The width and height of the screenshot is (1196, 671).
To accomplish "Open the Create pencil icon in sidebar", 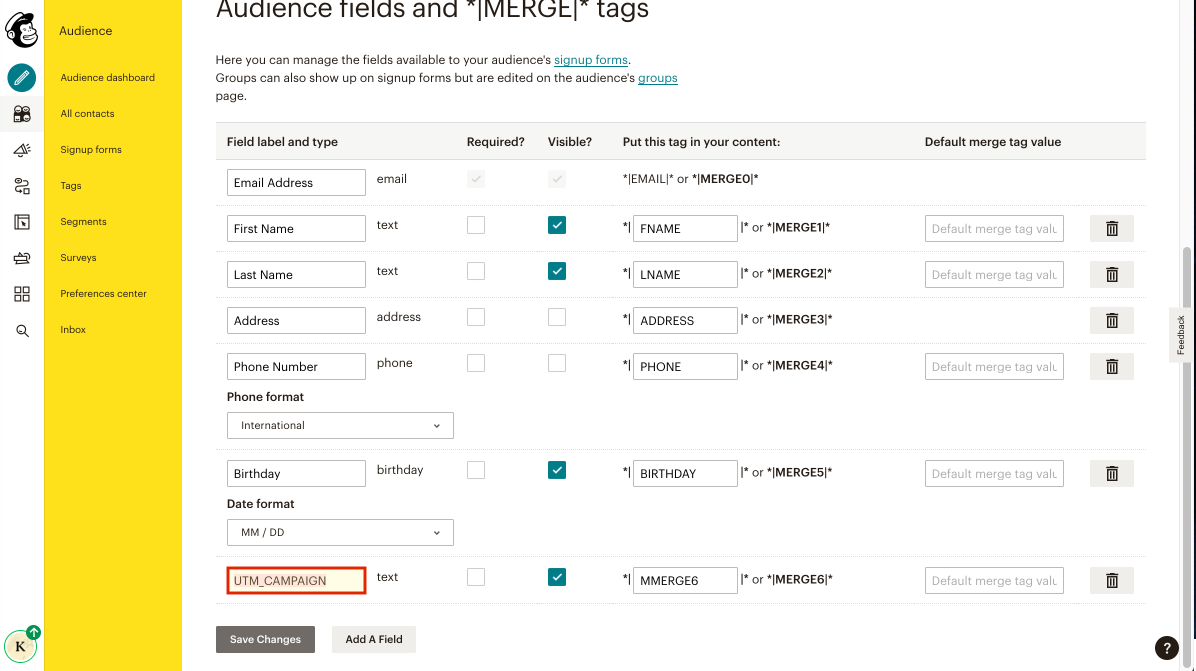I will coord(22,77).
